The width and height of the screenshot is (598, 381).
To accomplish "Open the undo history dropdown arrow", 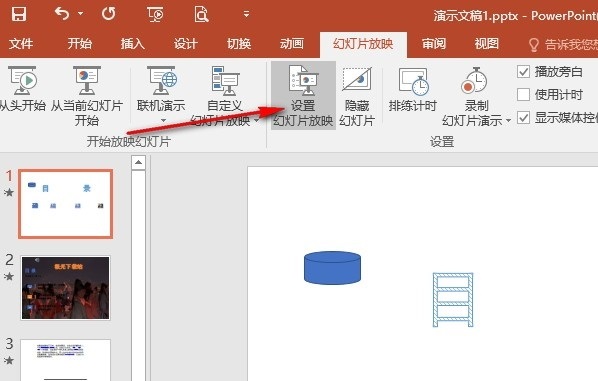I will 80,14.
